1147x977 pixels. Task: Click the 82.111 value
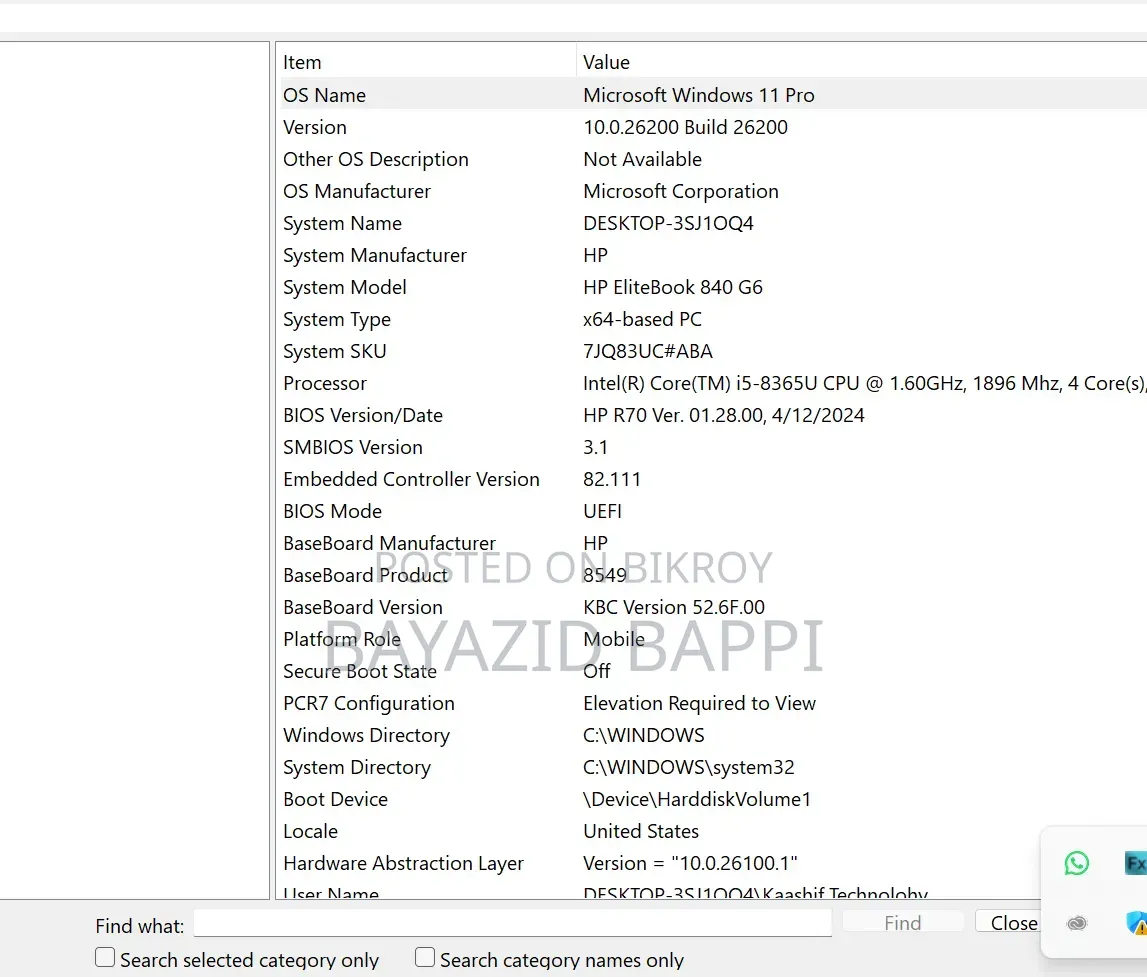click(x=612, y=480)
